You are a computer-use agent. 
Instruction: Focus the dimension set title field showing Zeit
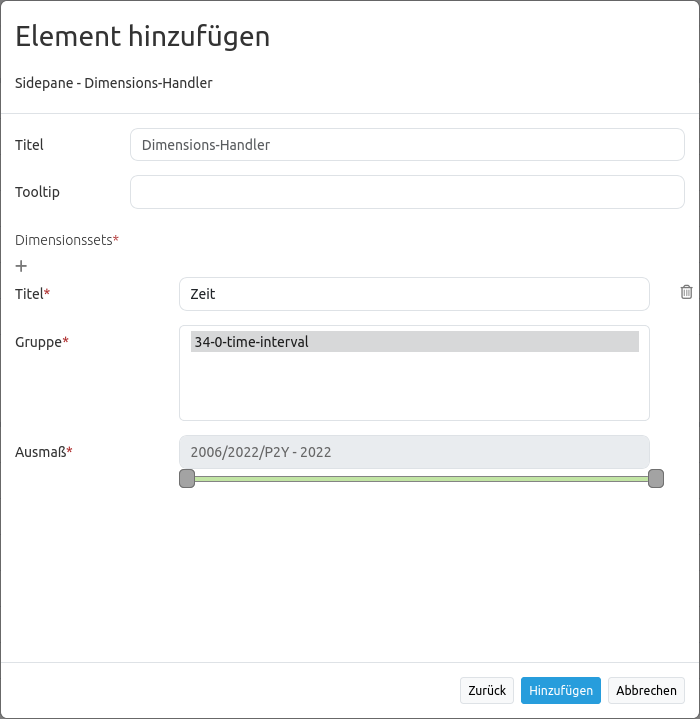[414, 294]
